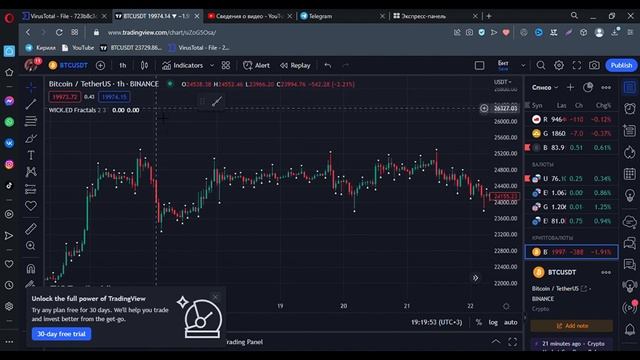The image size is (640, 360).
Task: Maximize the bottom trading panel
Action: point(512,342)
